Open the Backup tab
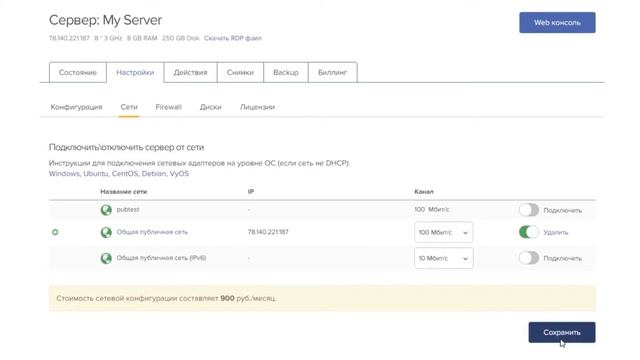 click(x=286, y=72)
